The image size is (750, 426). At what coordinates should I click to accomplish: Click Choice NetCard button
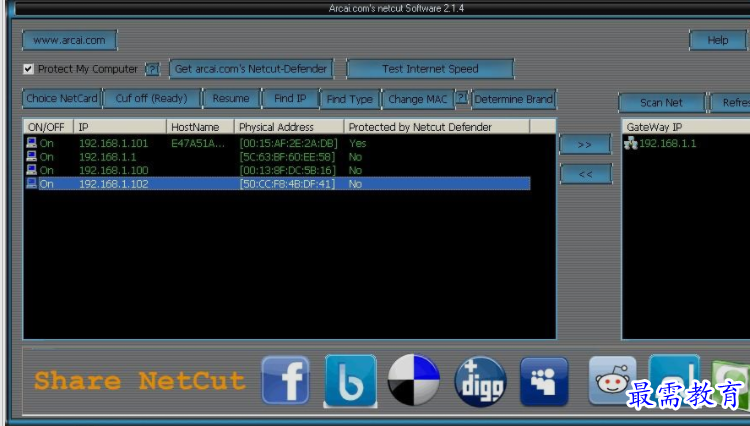62,98
